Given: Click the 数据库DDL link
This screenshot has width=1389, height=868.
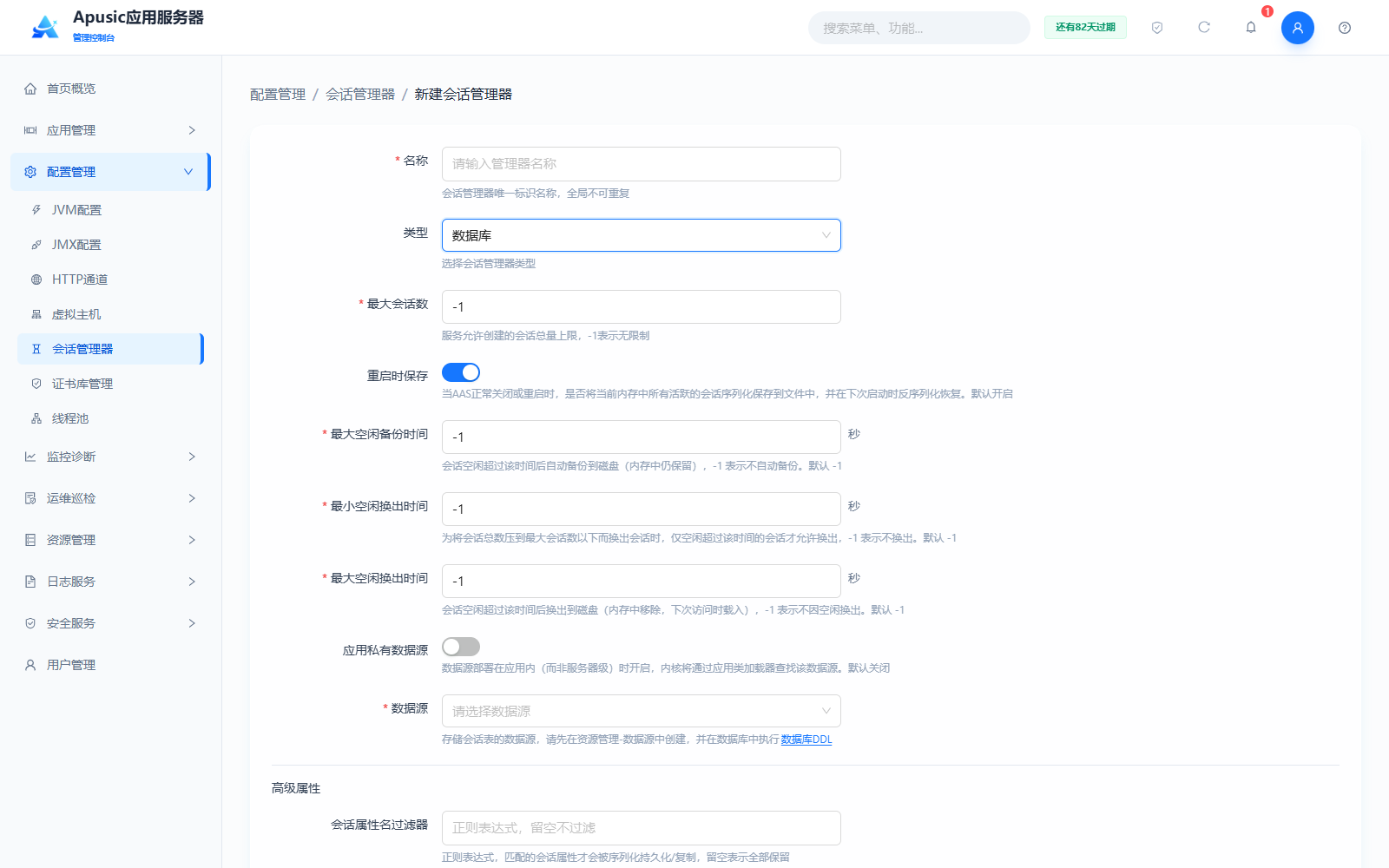Looking at the screenshot, I should [806, 740].
